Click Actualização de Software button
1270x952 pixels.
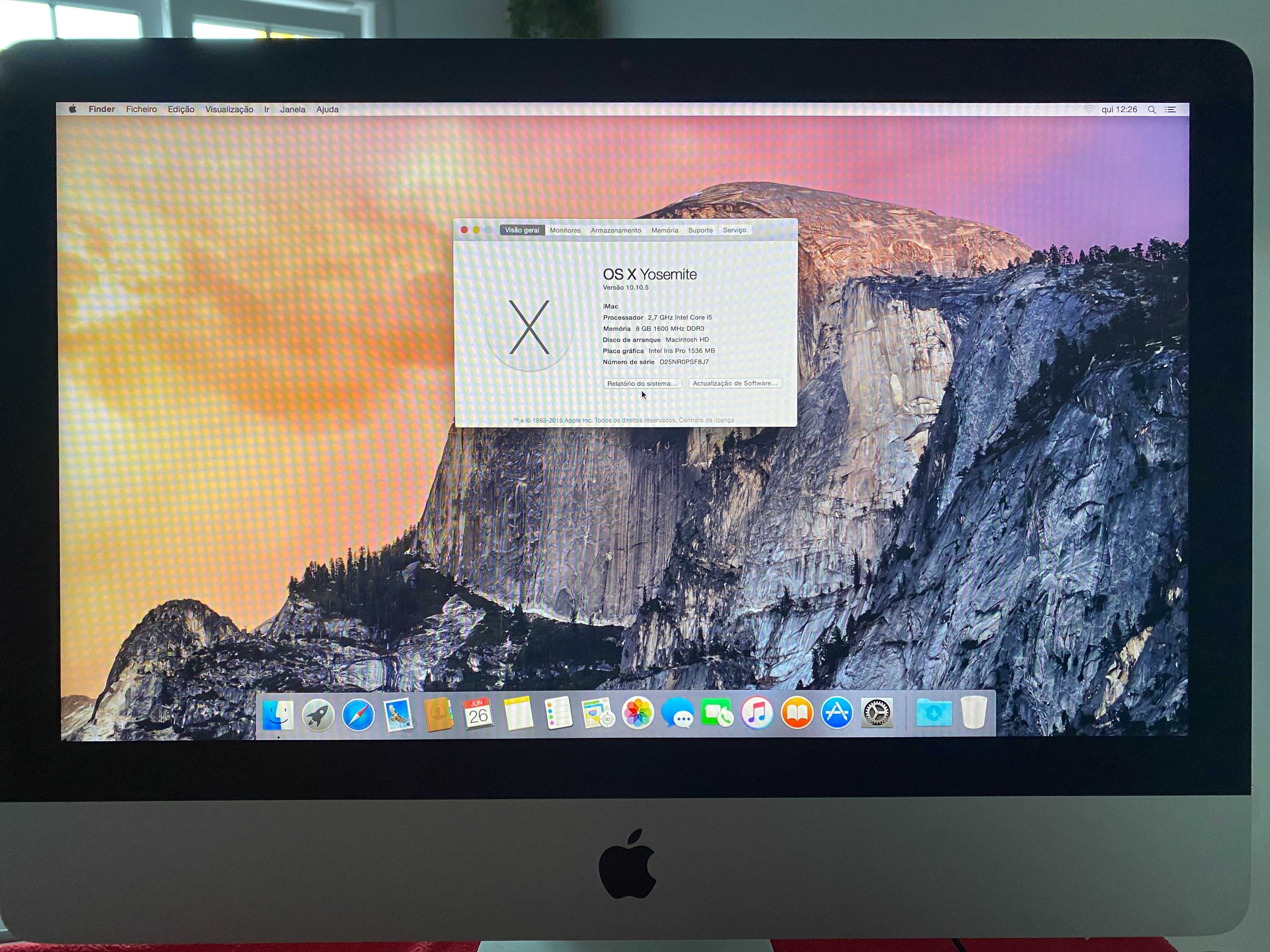click(x=735, y=383)
